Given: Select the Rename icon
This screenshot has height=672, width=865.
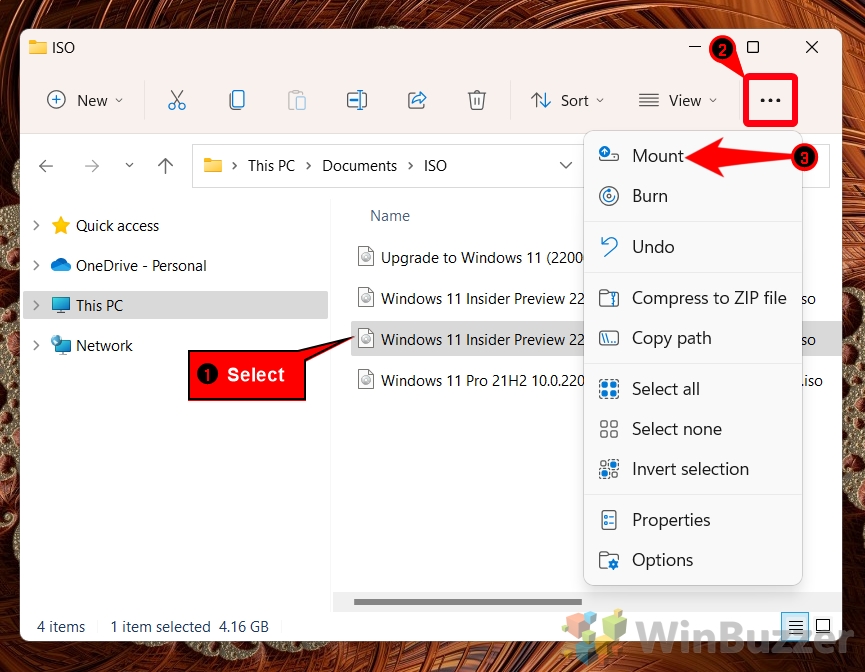Looking at the screenshot, I should [356, 100].
